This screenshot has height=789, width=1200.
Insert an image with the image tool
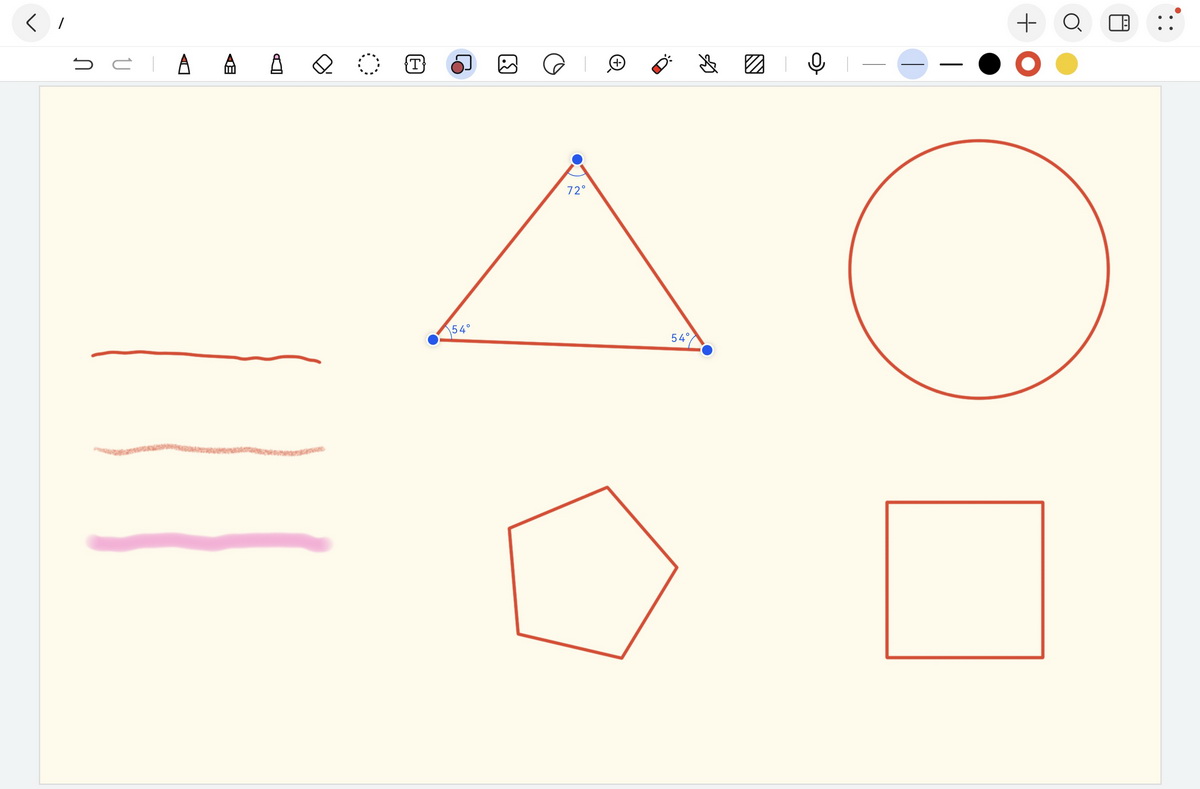(508, 65)
